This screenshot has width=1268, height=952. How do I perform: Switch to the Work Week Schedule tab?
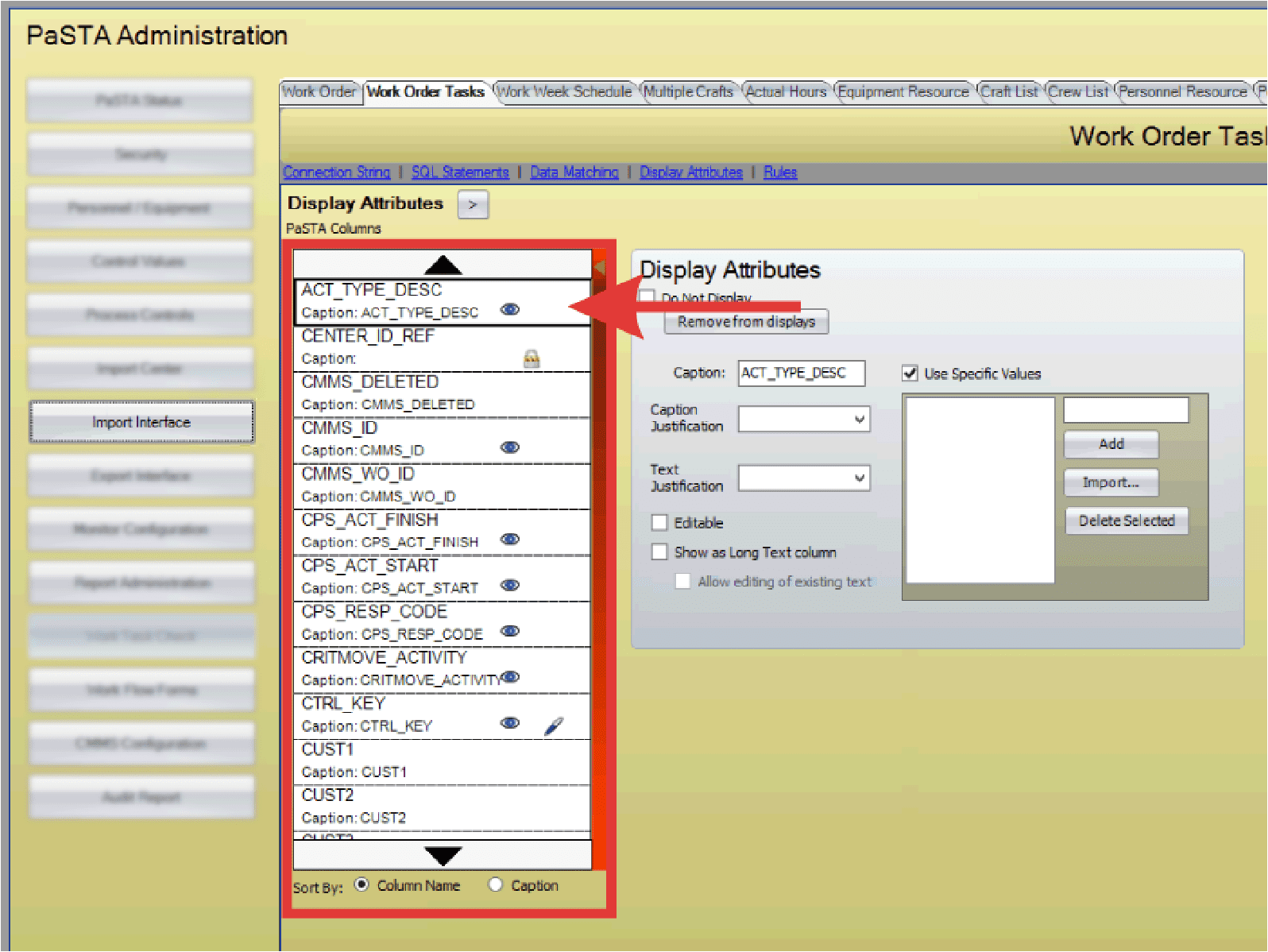[564, 92]
